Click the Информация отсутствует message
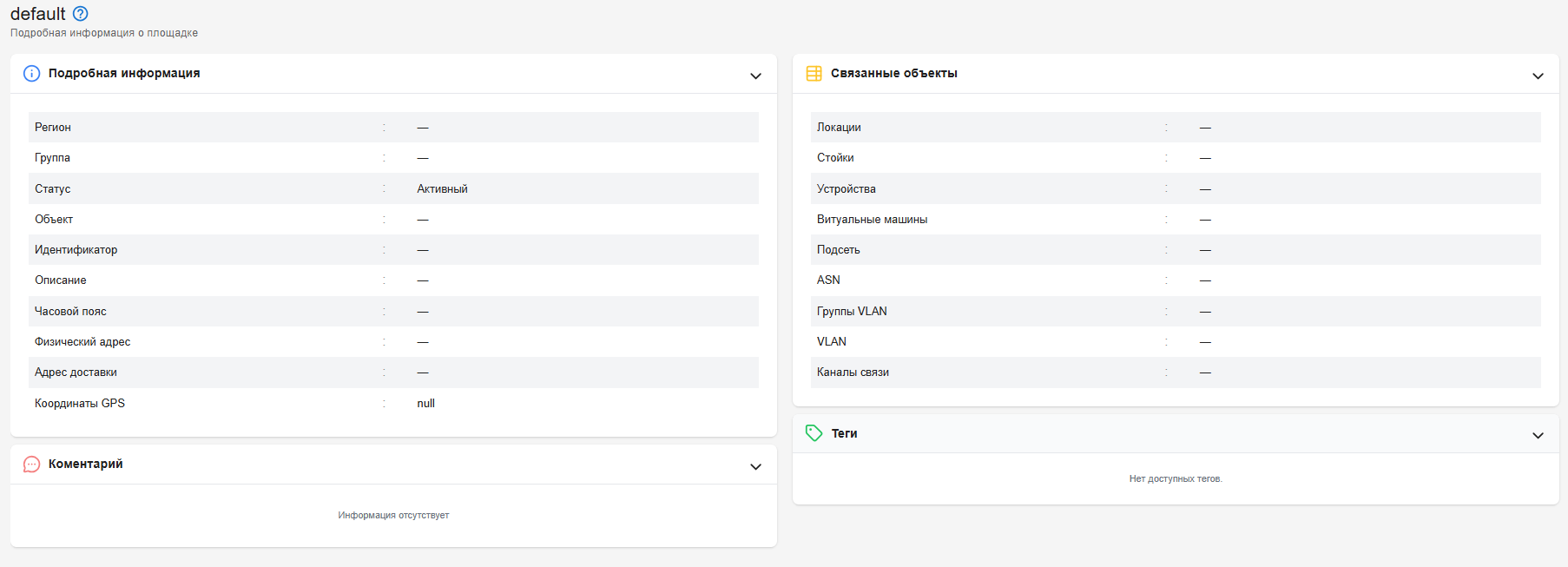This screenshot has height=567, width=1568. pyautogui.click(x=393, y=515)
